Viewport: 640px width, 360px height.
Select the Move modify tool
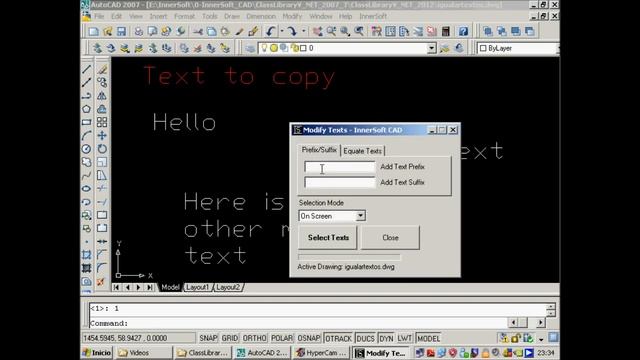click(x=102, y=136)
